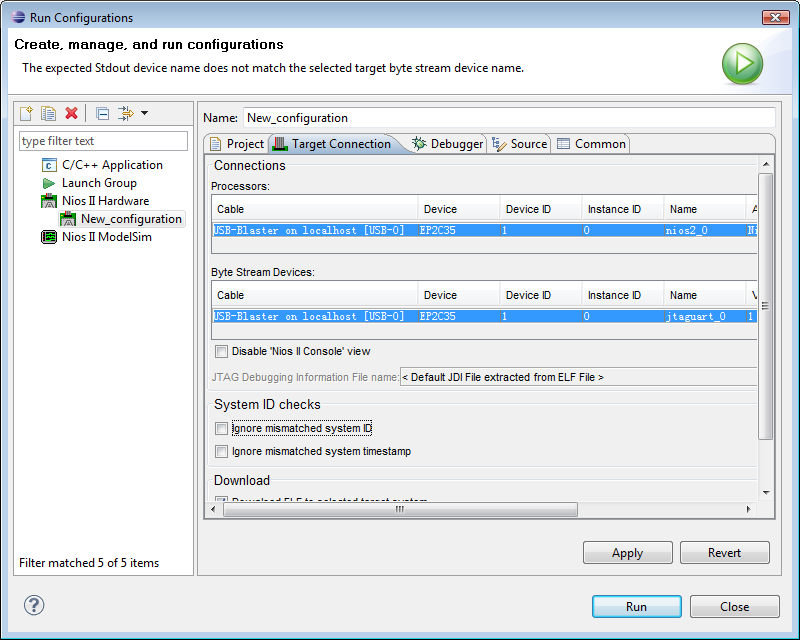The height and width of the screenshot is (640, 800).
Task: Duplicate the selected launch configuration
Action: [x=48, y=113]
